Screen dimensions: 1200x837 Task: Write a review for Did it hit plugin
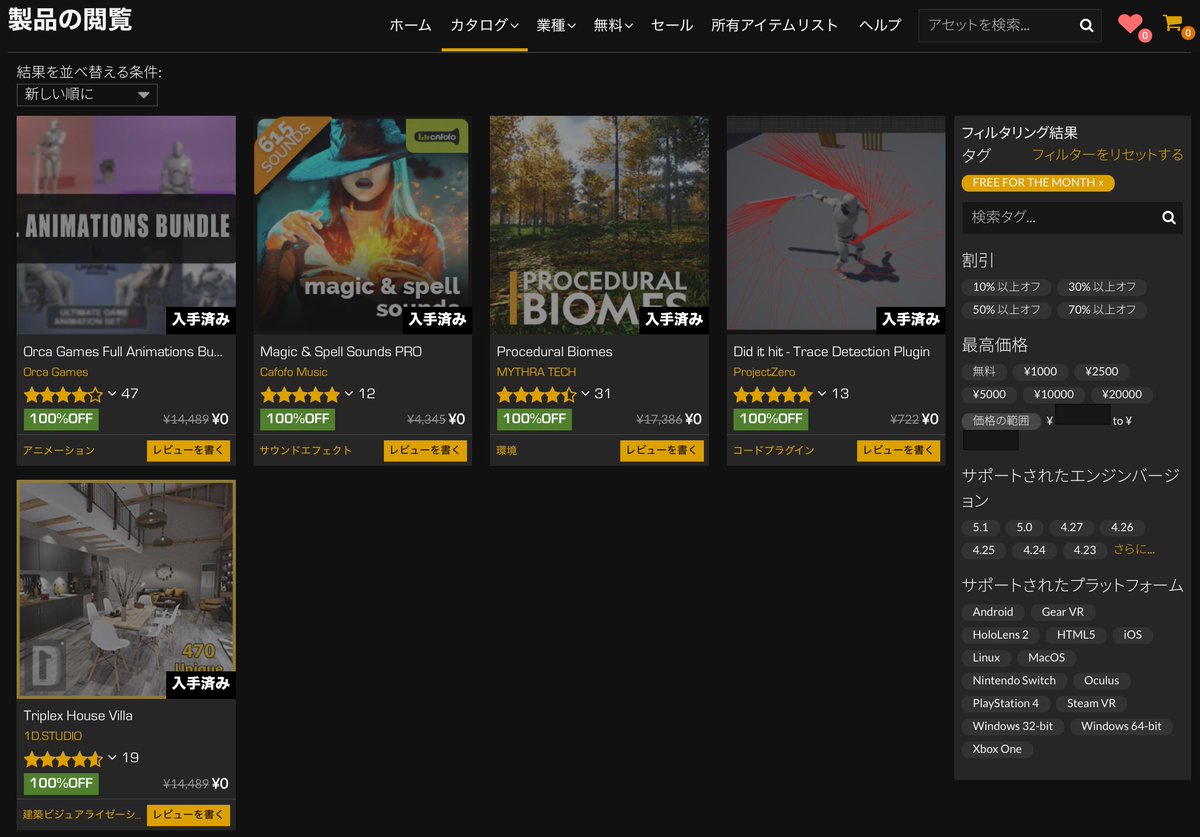(898, 451)
